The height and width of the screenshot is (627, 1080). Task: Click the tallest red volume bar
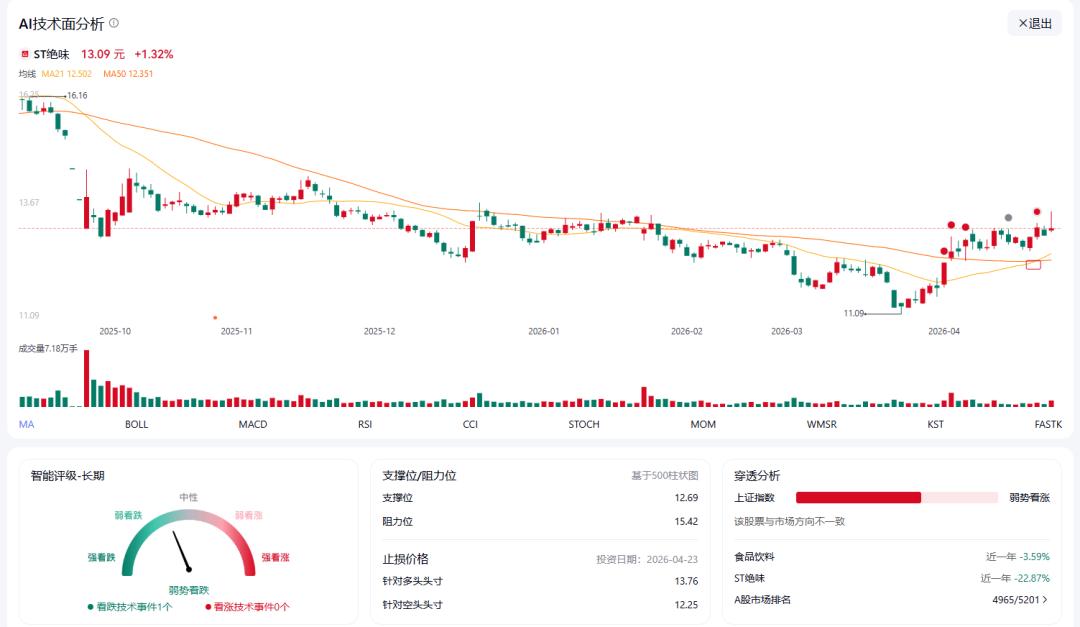coord(87,379)
